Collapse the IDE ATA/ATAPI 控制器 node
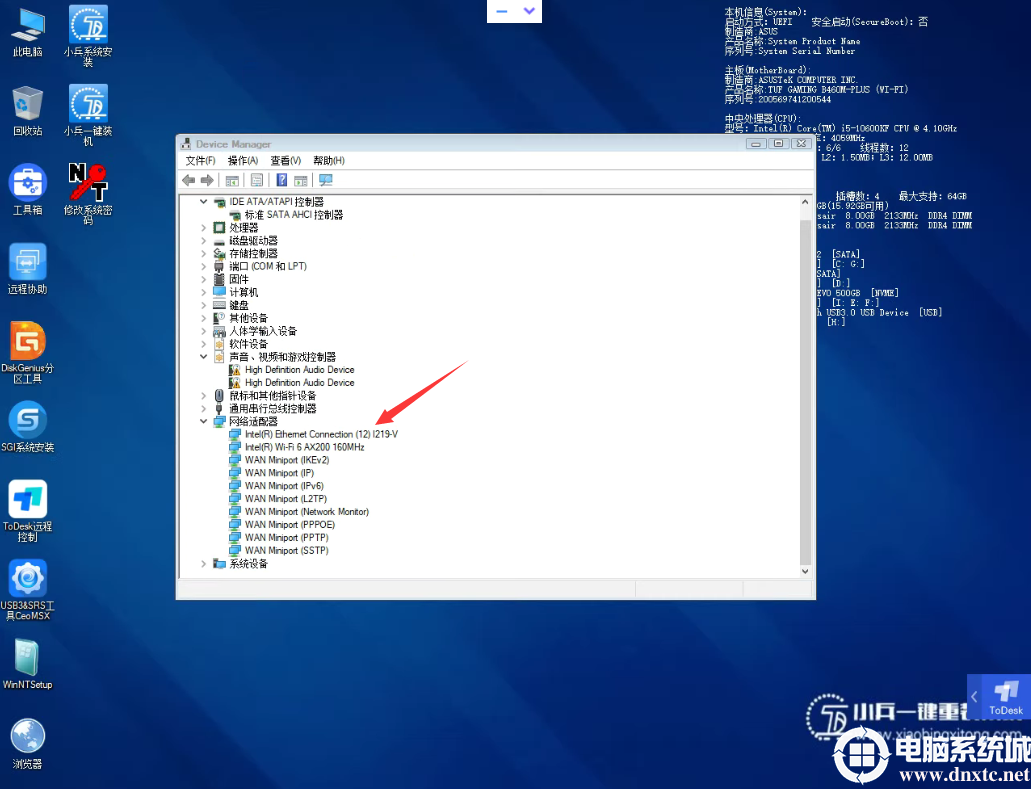 tap(205, 202)
